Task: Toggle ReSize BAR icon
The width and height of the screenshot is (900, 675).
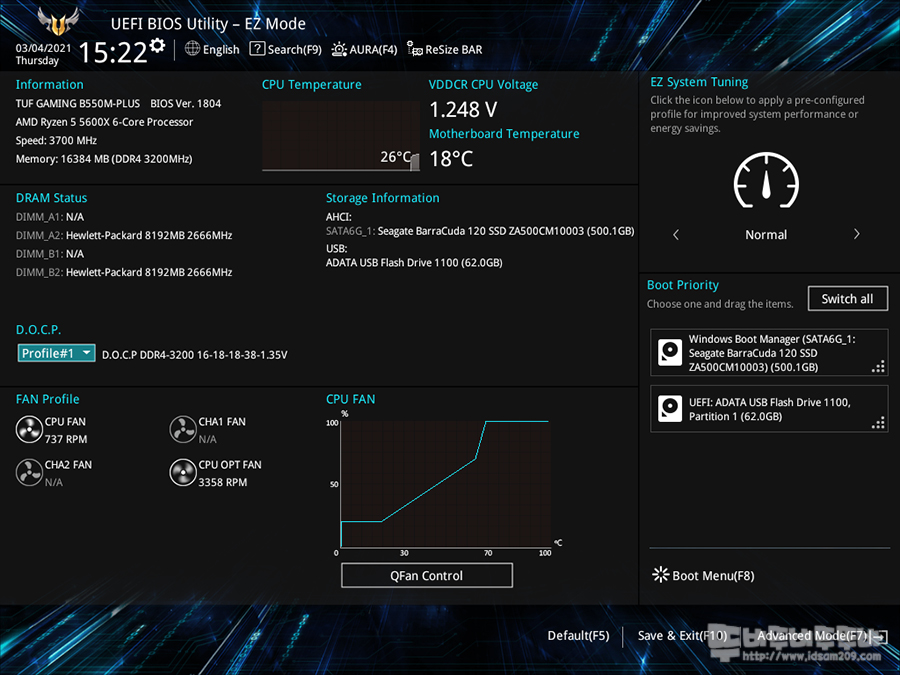Action: [414, 49]
